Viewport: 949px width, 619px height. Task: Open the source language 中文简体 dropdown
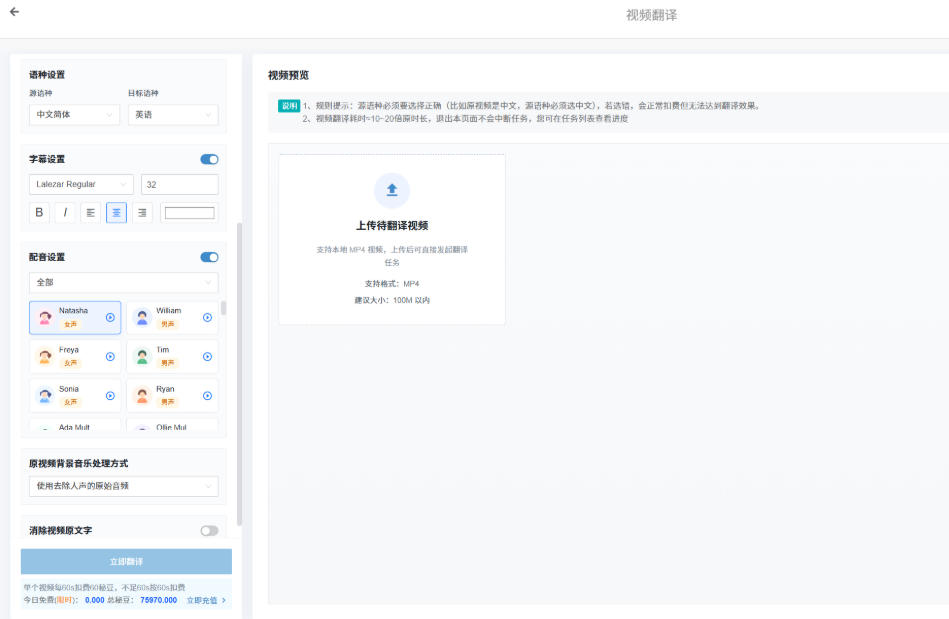click(x=74, y=114)
